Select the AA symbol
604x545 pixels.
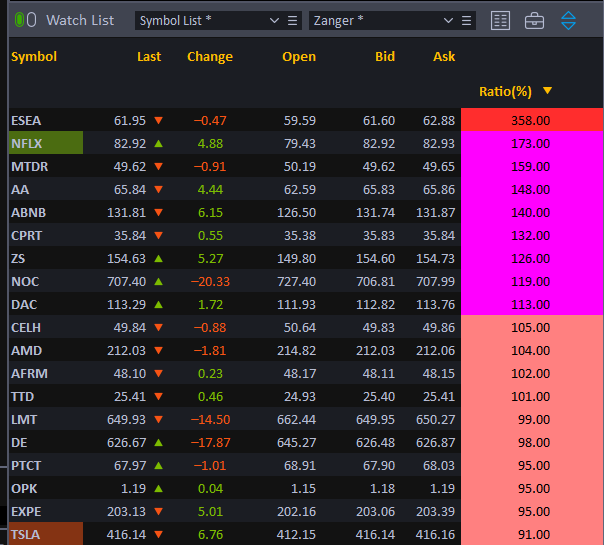pos(20,189)
